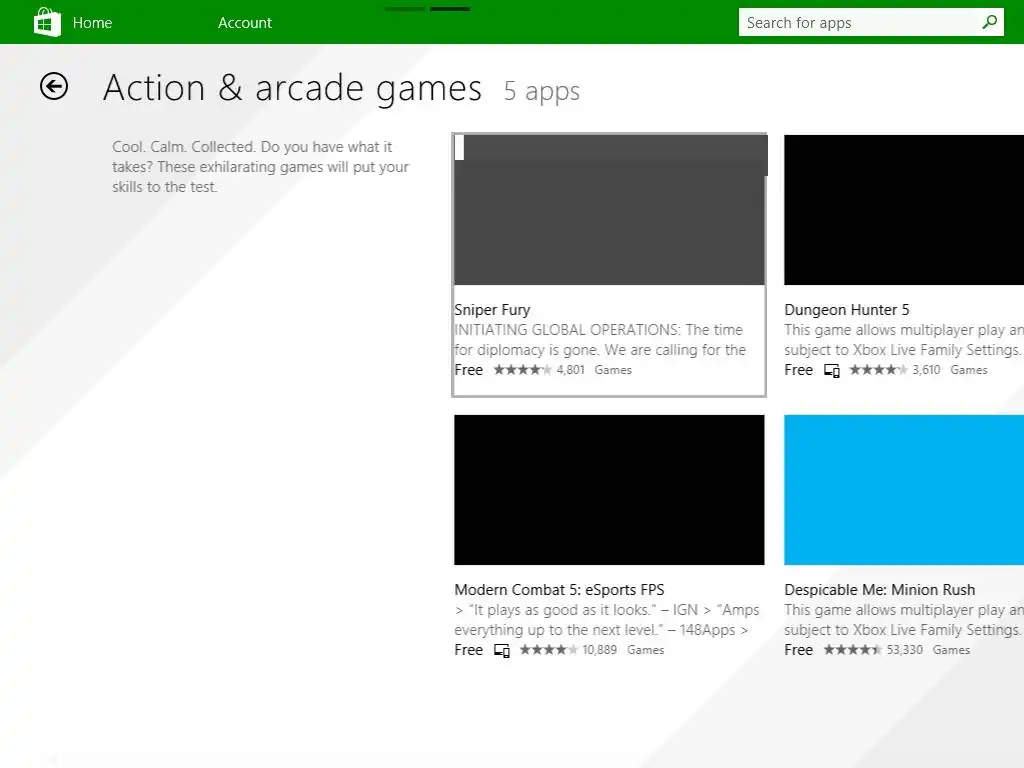Click the Cool. Calm. Collected. category description
This screenshot has height=768, width=1024.
click(260, 167)
